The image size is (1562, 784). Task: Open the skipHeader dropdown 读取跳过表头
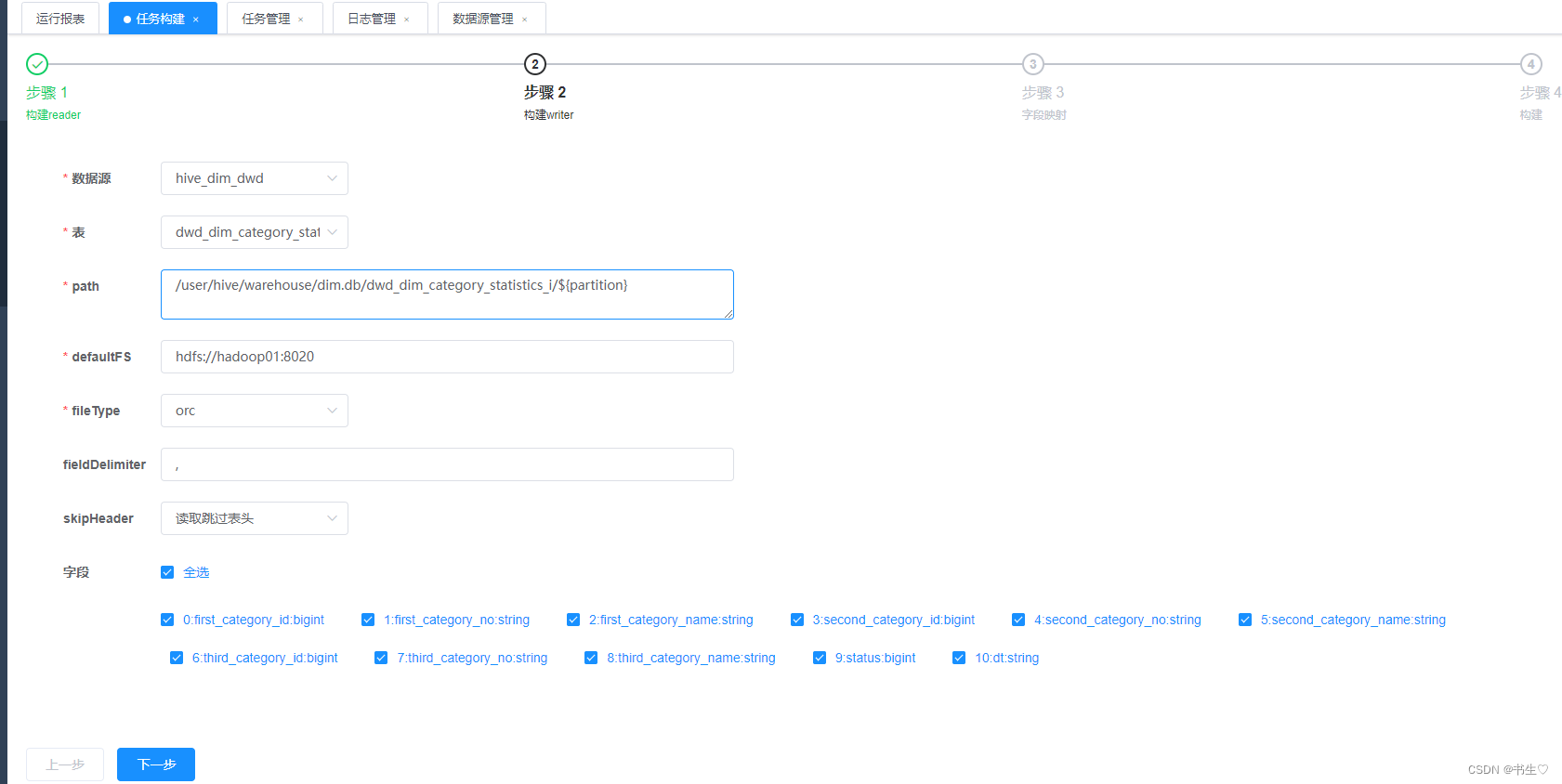click(255, 518)
